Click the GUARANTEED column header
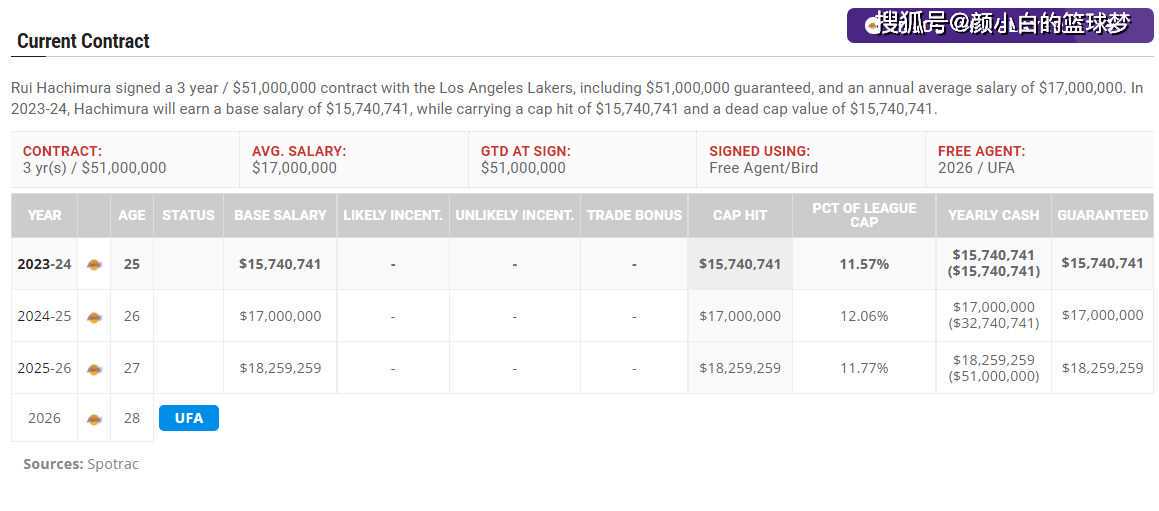Screen dimensions: 1159x511 pyautogui.click(x=1102, y=215)
